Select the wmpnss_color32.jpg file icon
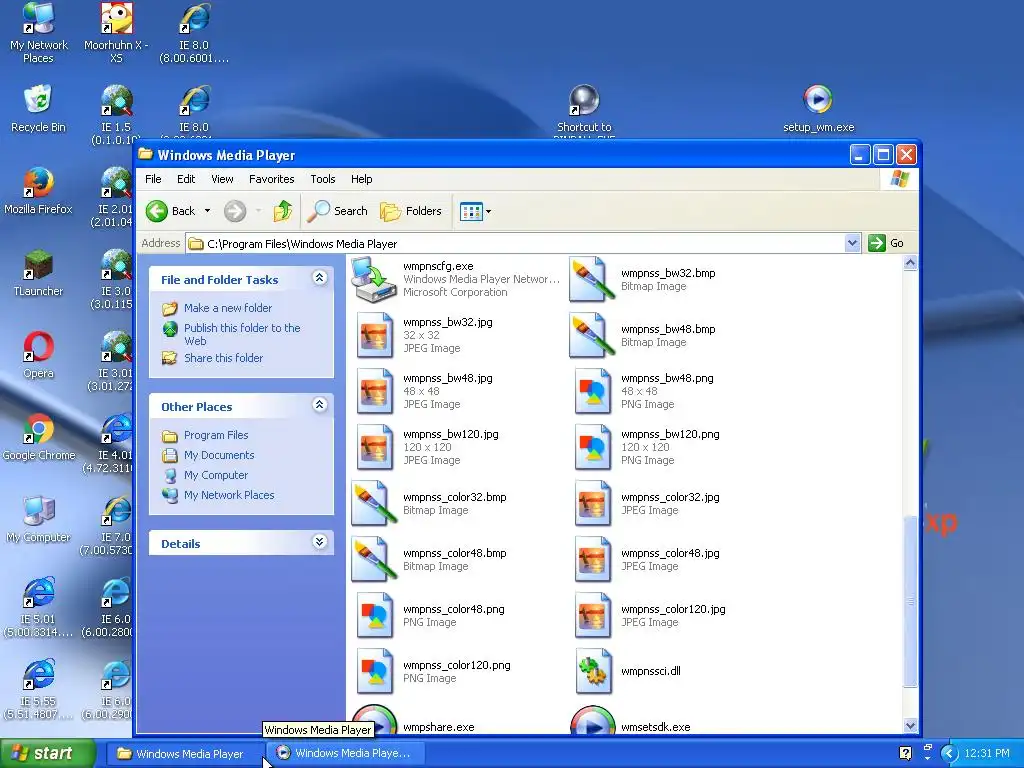 592,504
